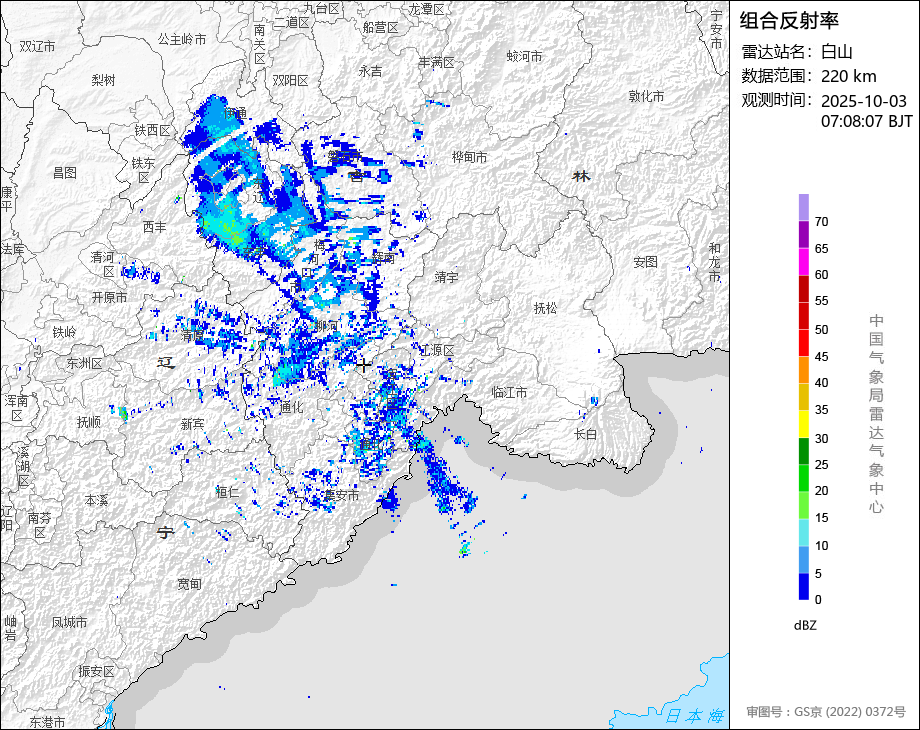Viewport: 920px width, 730px height.
Task: Click the dark blue 0 dBZ swatch
Action: tap(804, 586)
